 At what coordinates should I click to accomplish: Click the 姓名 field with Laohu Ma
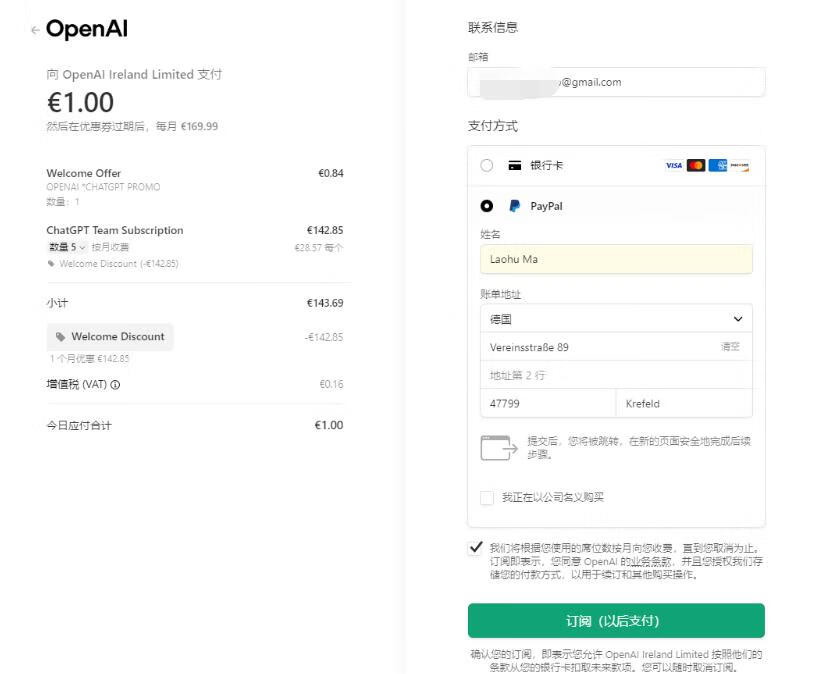[616, 259]
